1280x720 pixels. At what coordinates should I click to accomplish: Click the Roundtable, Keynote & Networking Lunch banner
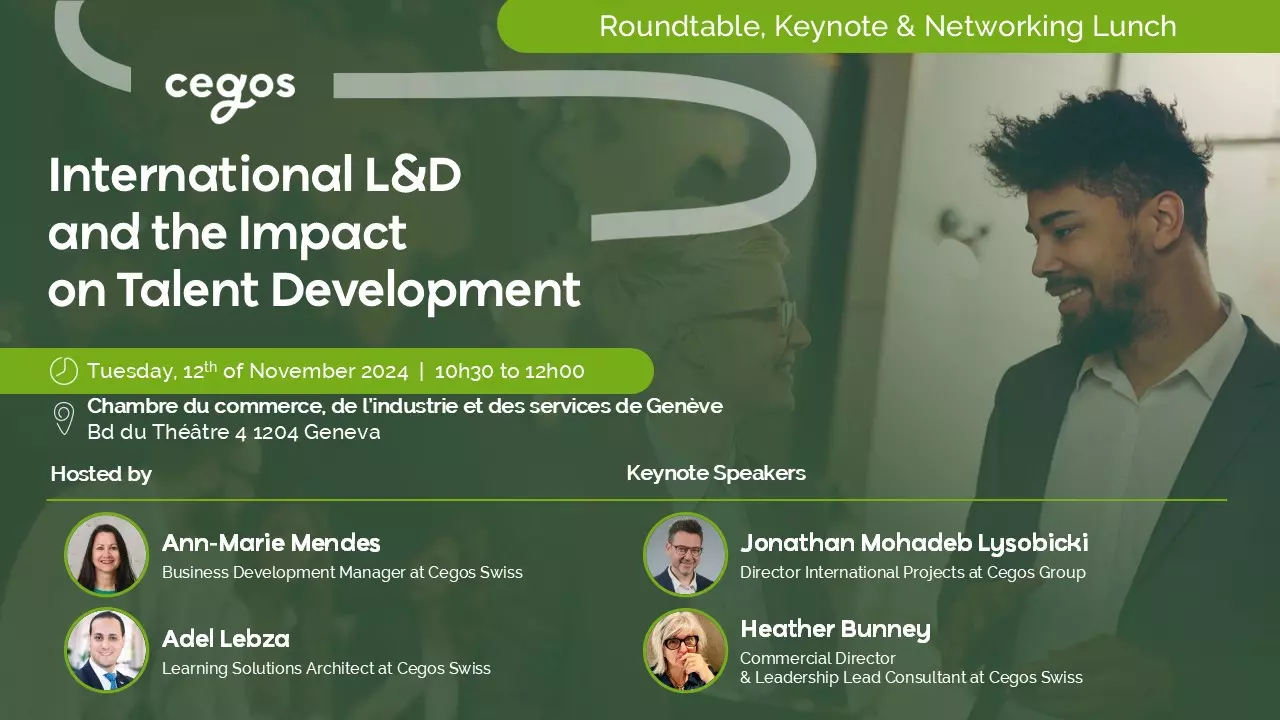pos(887,26)
